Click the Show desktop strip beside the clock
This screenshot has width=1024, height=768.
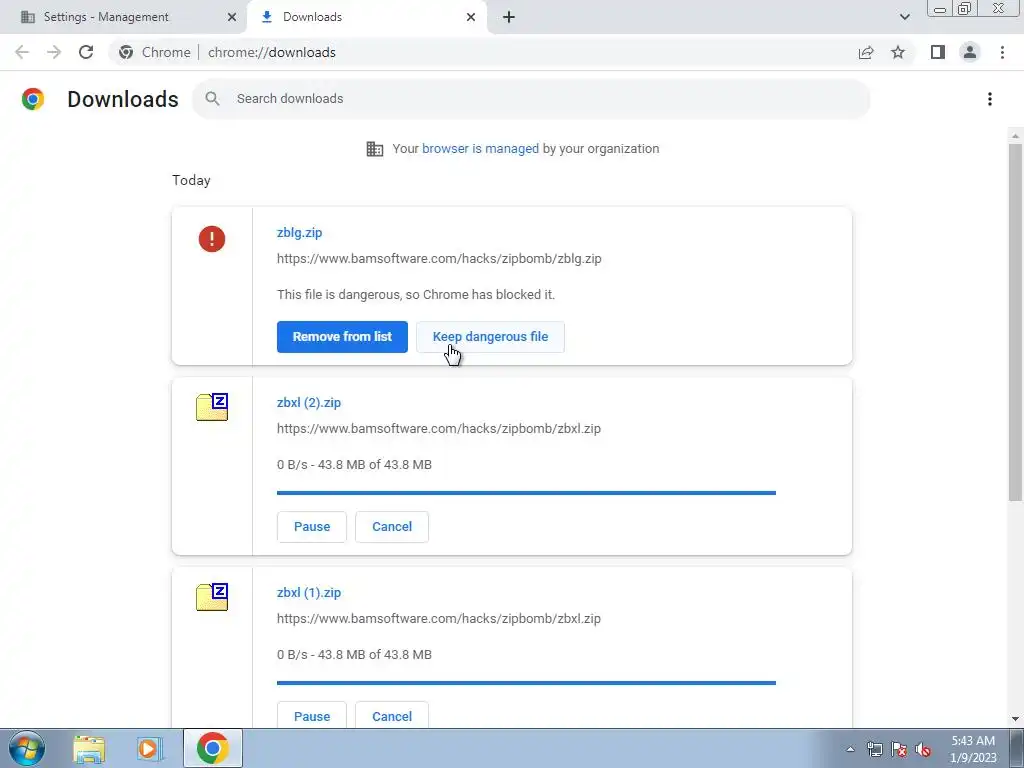tap(1016, 748)
